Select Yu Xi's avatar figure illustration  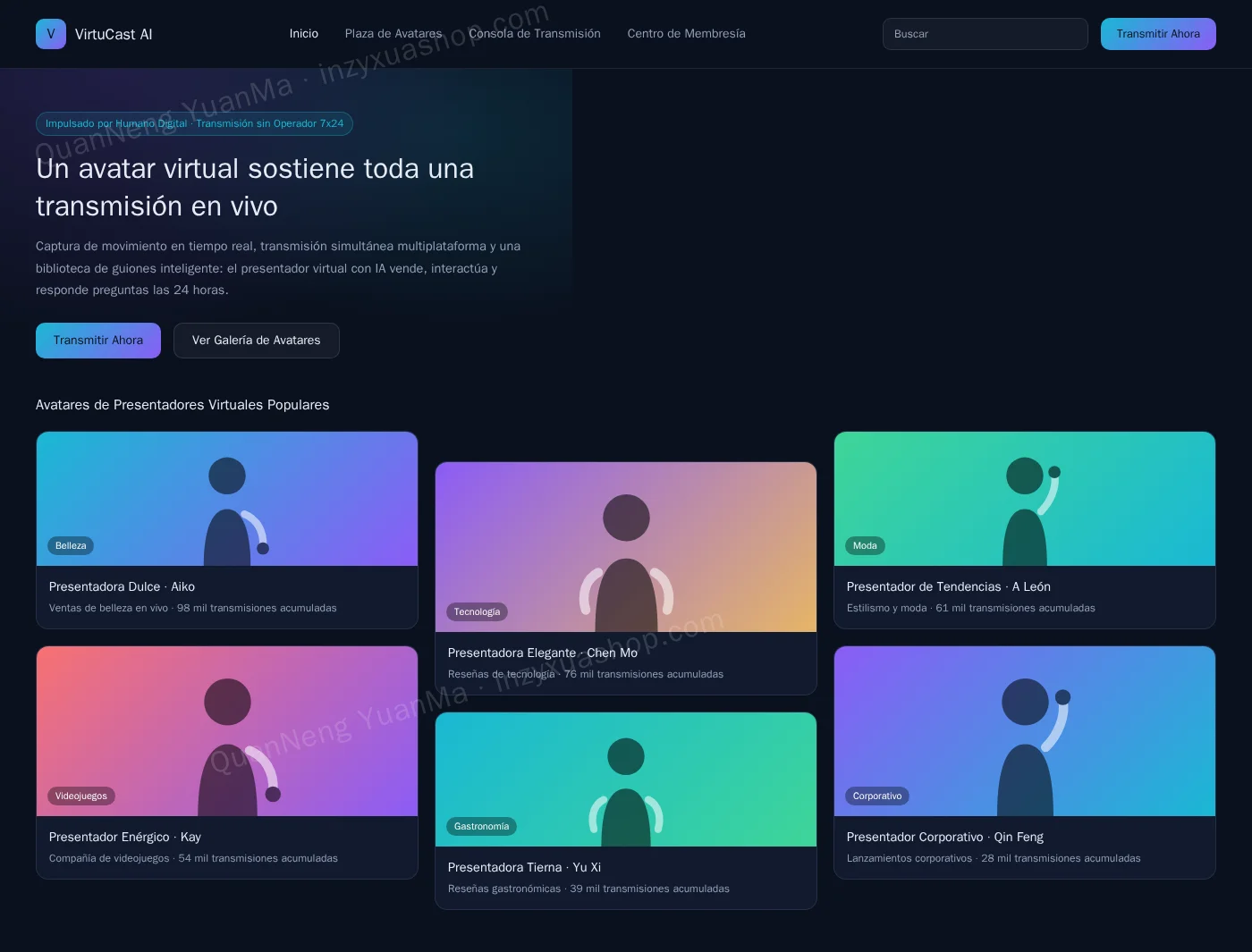point(626,792)
